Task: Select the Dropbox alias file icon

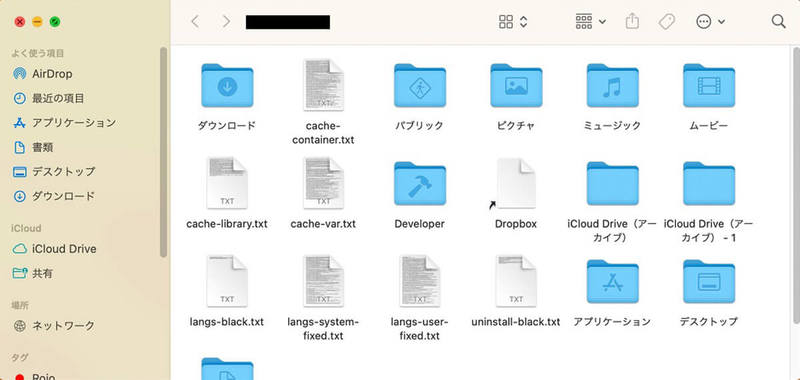Action: pyautogui.click(x=515, y=183)
